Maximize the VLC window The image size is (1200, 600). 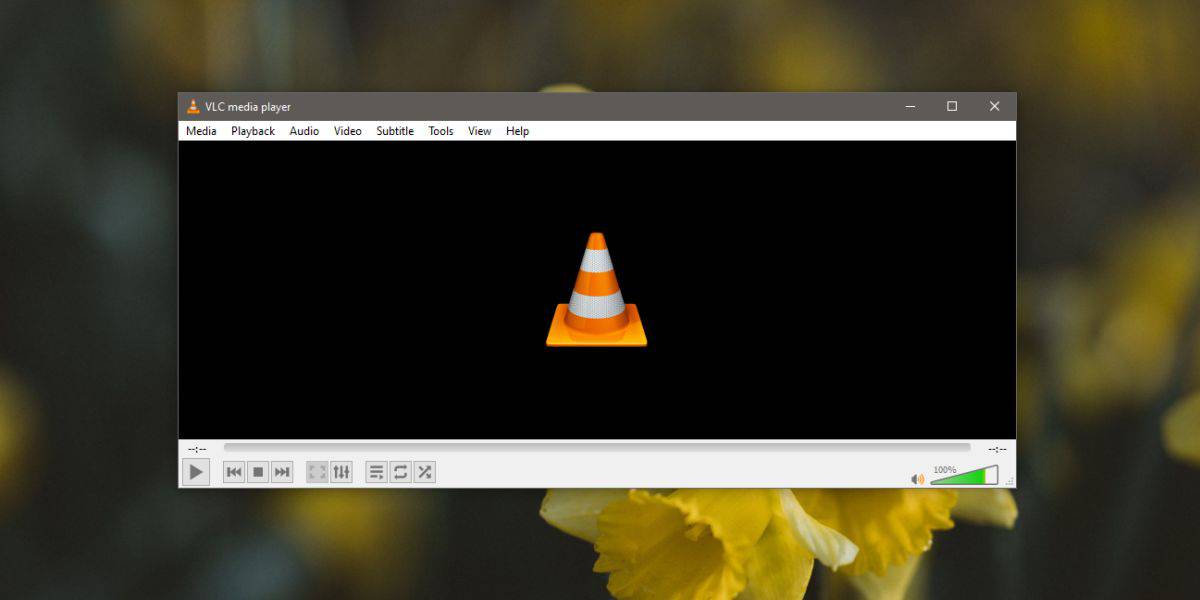[952, 106]
